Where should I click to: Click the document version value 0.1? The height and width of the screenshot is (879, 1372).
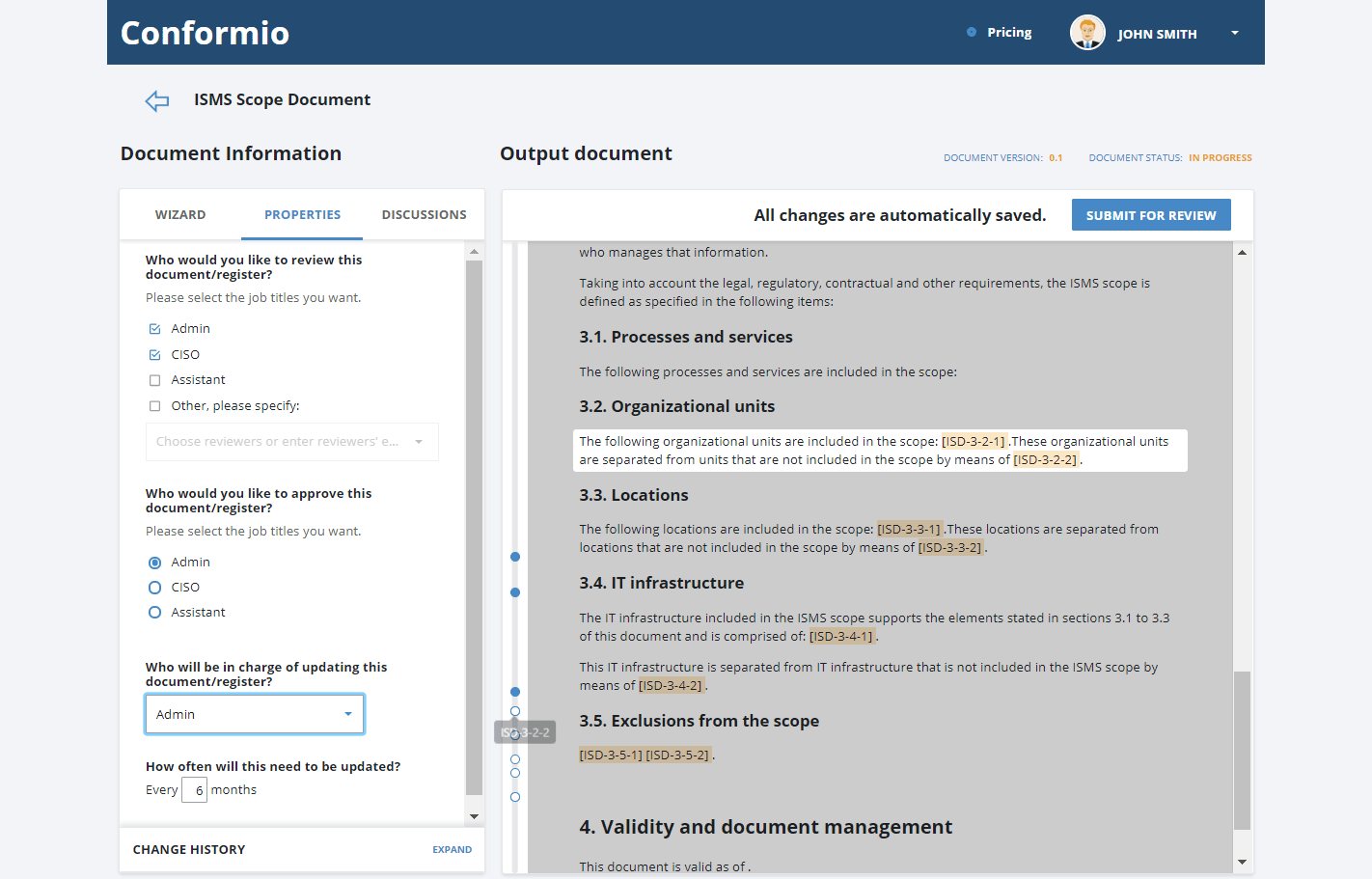1056,158
